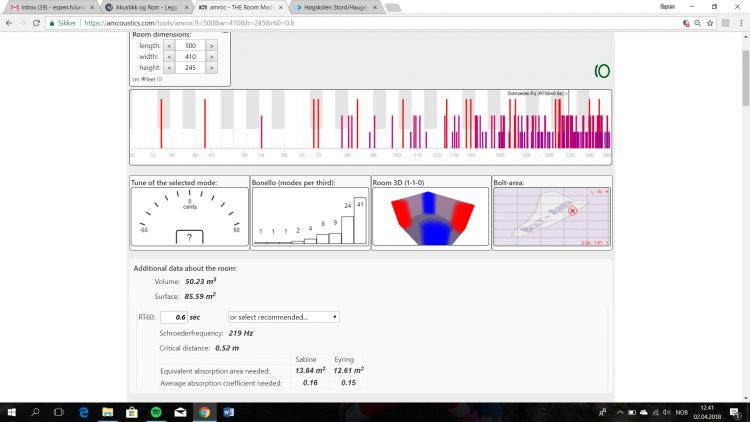Increase the room height value
This screenshot has height=422, width=750.
click(x=211, y=68)
